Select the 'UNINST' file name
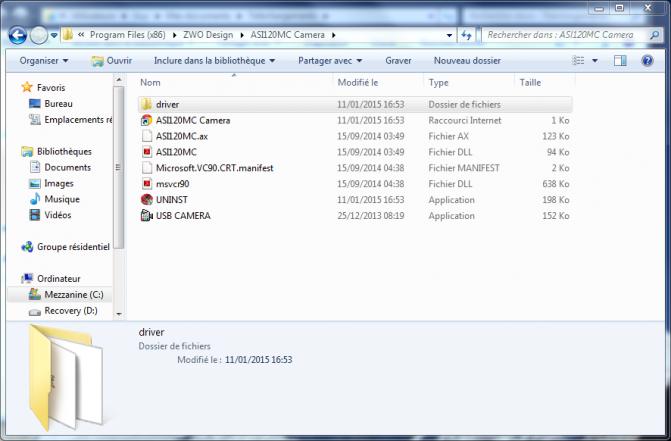Image resolution: width=671 pixels, height=441 pixels. coord(172,200)
